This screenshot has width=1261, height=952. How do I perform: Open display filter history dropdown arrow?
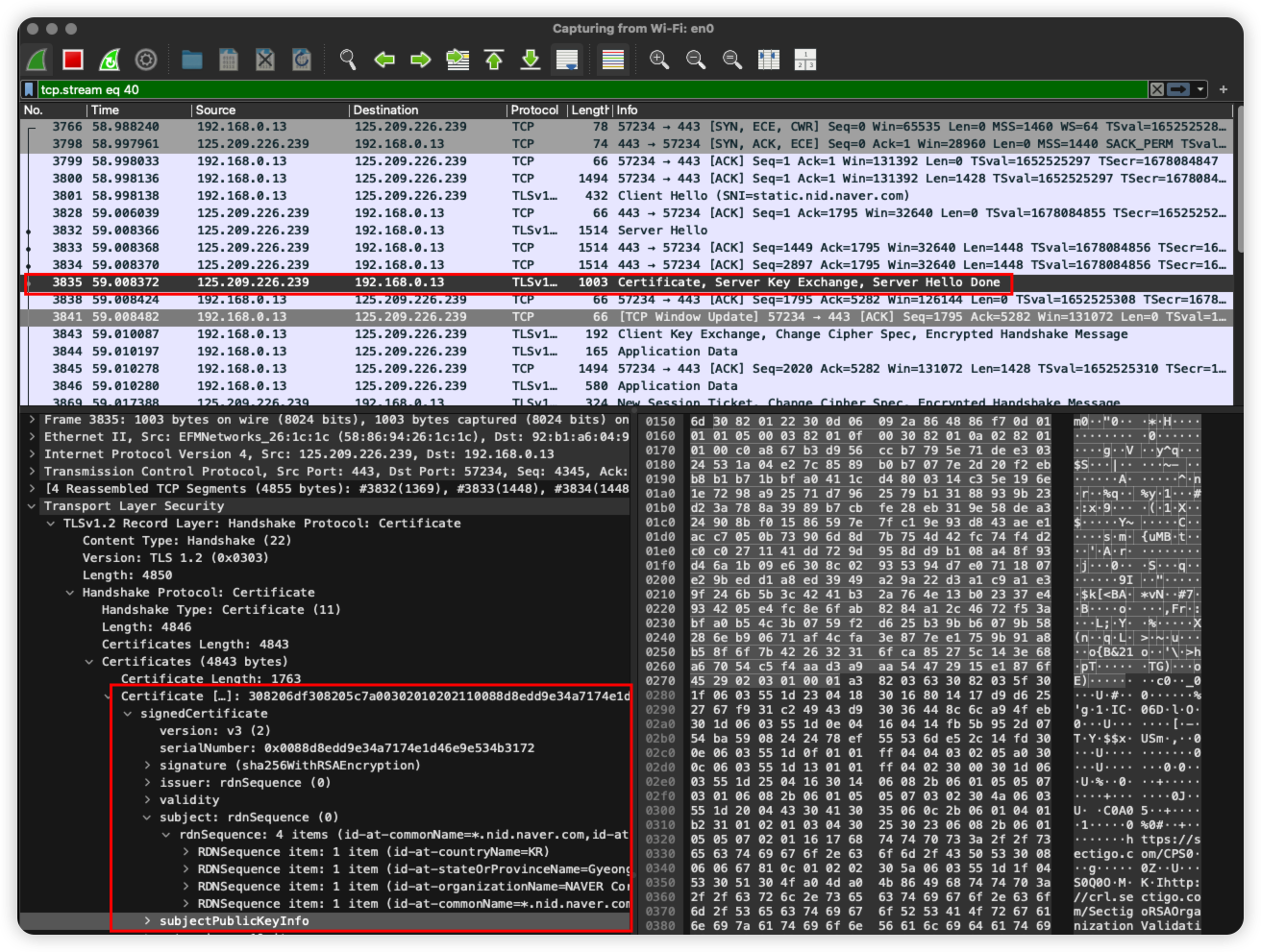[x=1200, y=89]
